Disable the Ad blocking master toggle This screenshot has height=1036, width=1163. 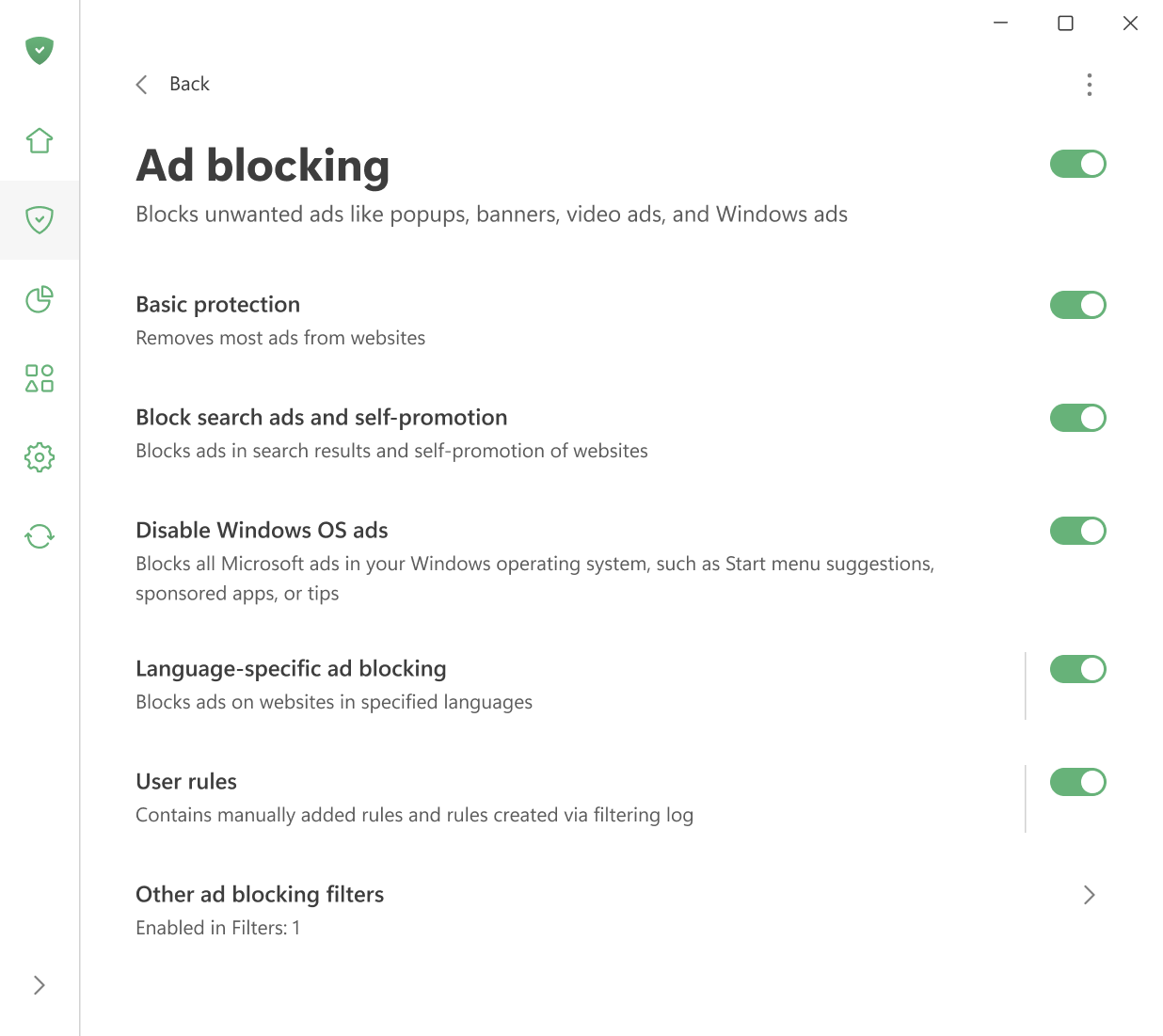1077,164
